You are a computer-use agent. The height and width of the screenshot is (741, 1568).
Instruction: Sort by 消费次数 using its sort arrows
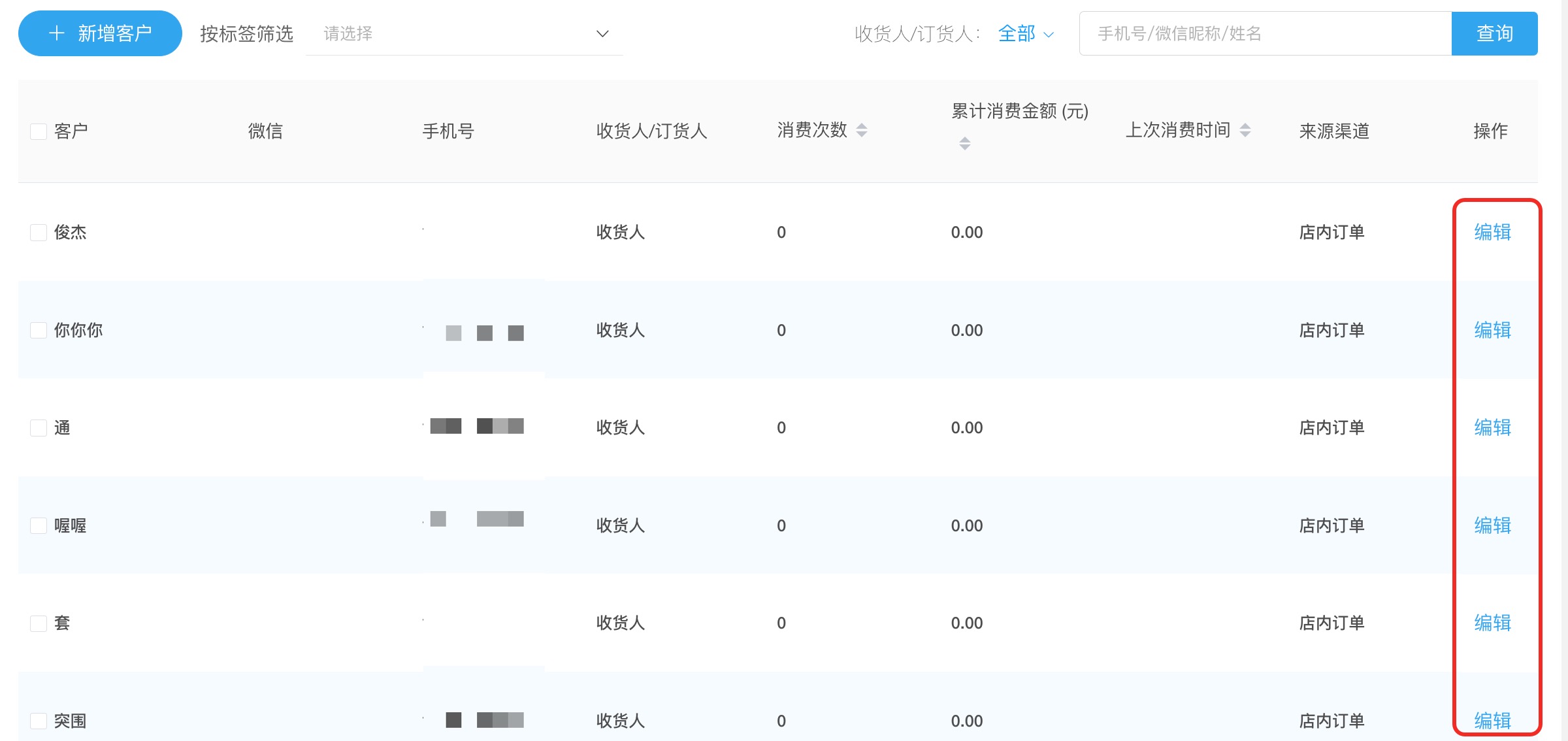coord(862,130)
